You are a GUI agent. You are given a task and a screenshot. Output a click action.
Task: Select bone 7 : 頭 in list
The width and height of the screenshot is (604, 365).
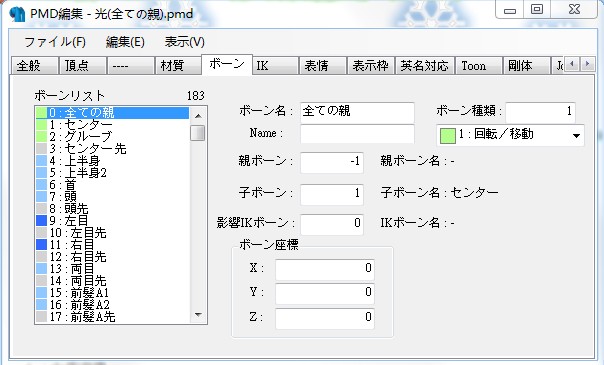[x=112, y=197]
